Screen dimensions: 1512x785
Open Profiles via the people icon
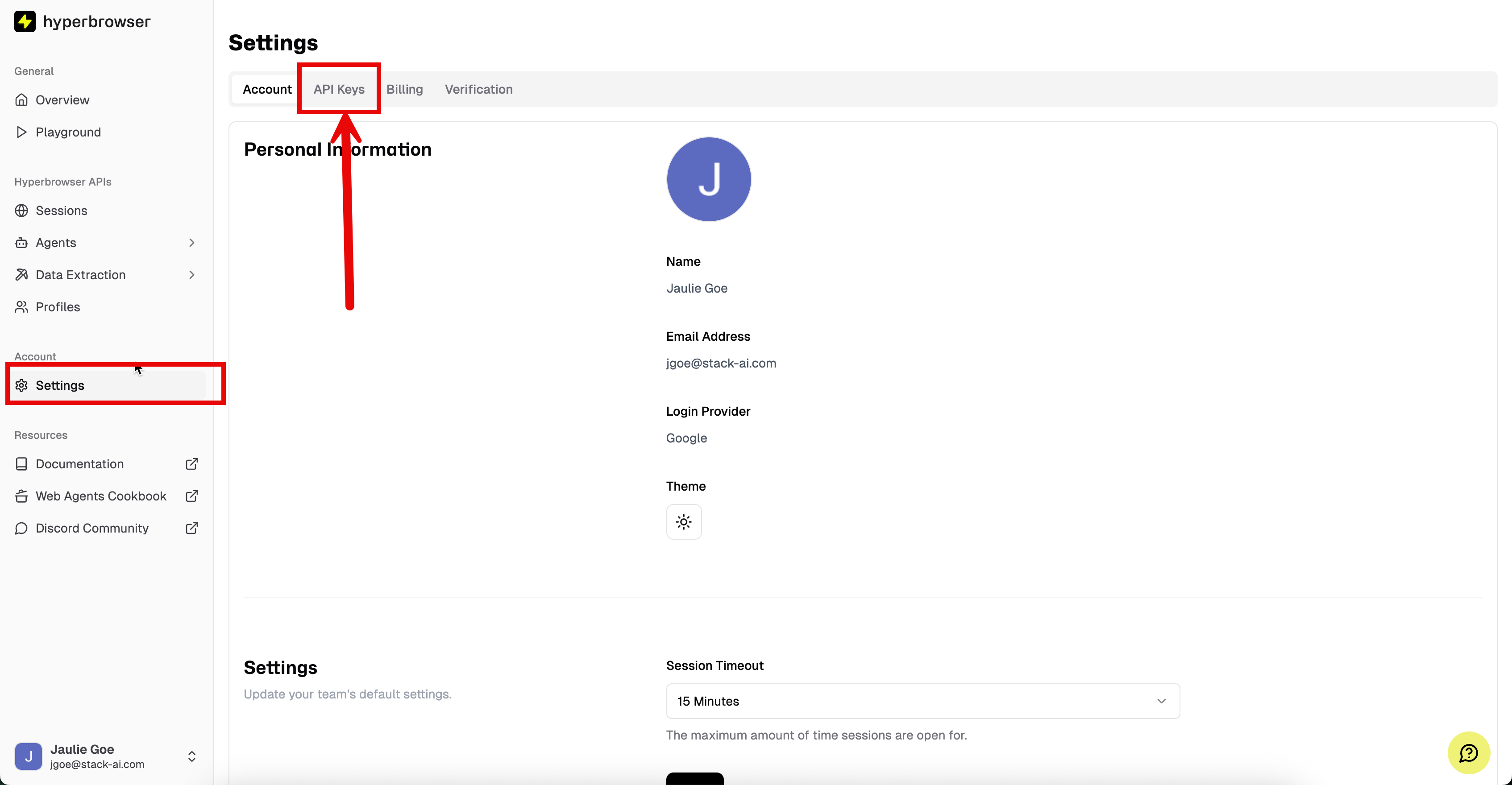[x=22, y=307]
